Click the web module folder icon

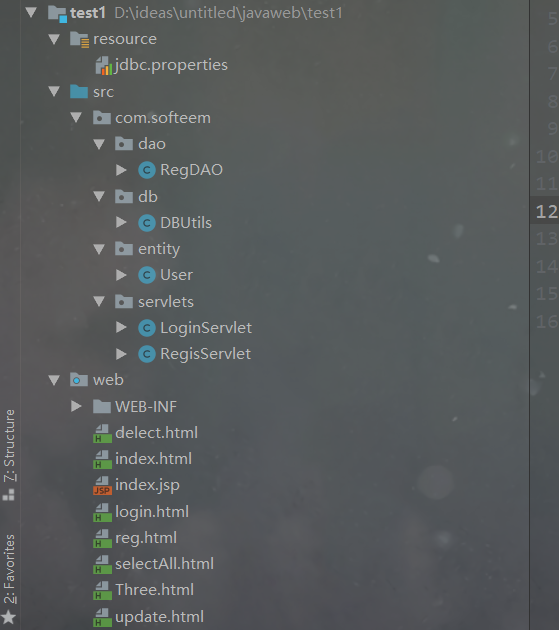pyautogui.click(x=79, y=380)
